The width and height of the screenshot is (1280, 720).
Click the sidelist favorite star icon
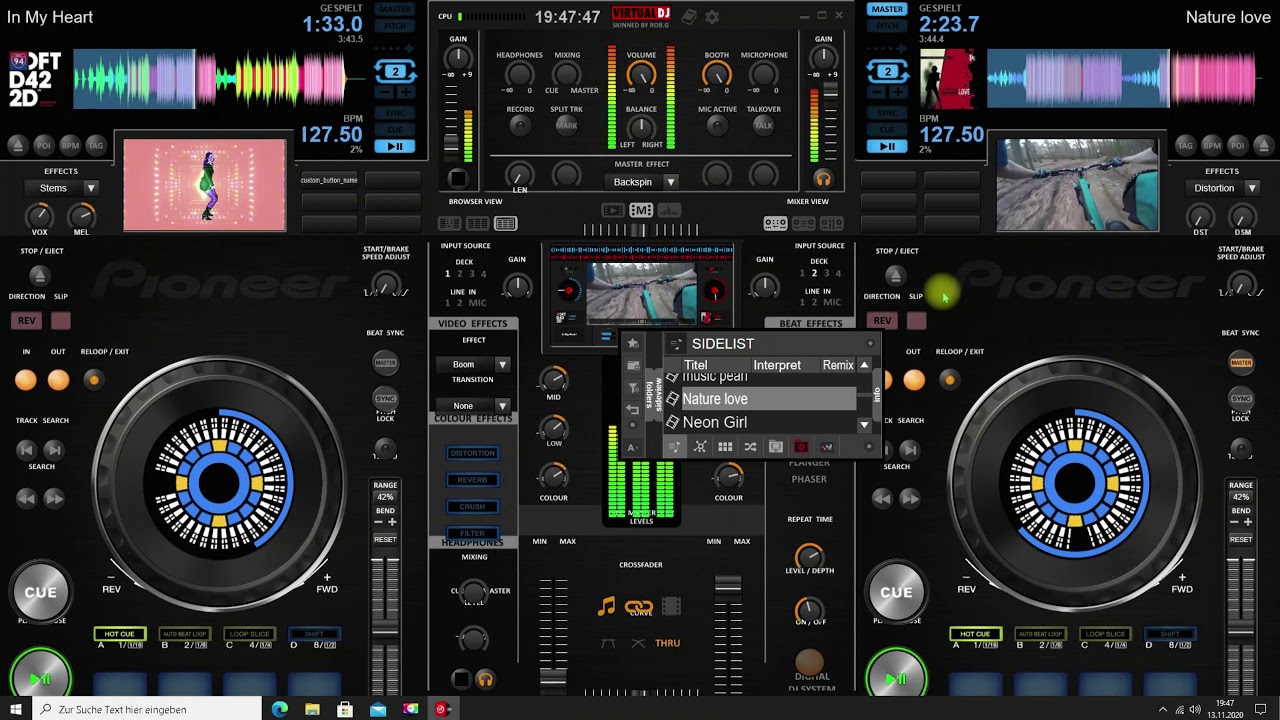633,344
